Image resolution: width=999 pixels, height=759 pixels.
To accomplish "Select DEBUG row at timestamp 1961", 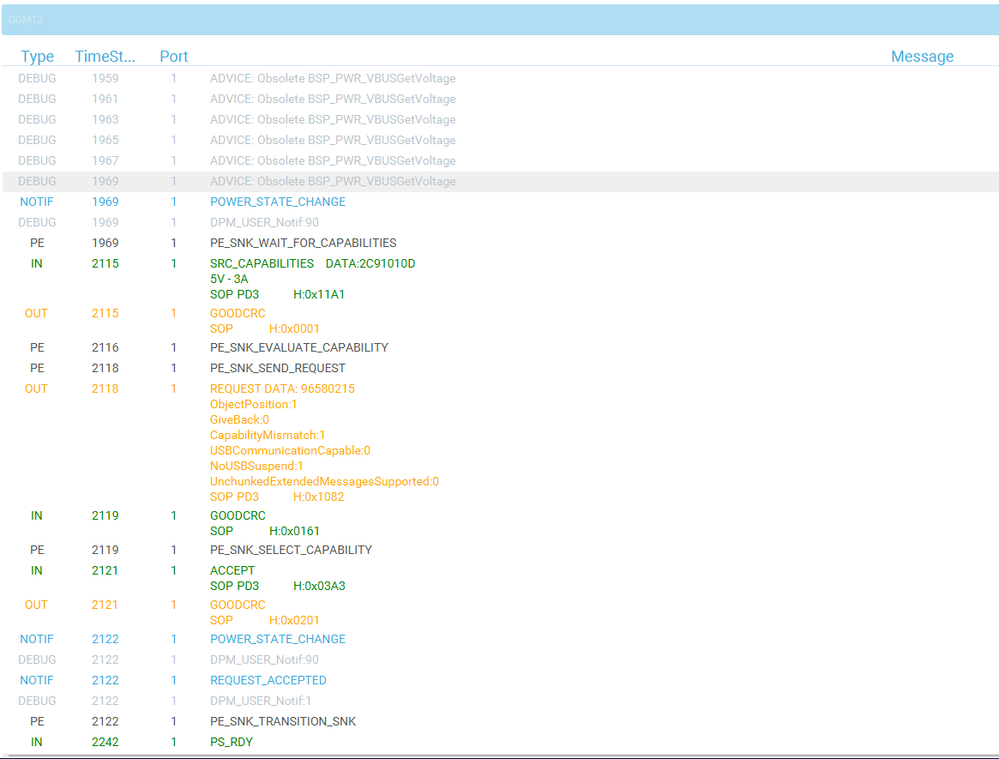I will 501,99.
